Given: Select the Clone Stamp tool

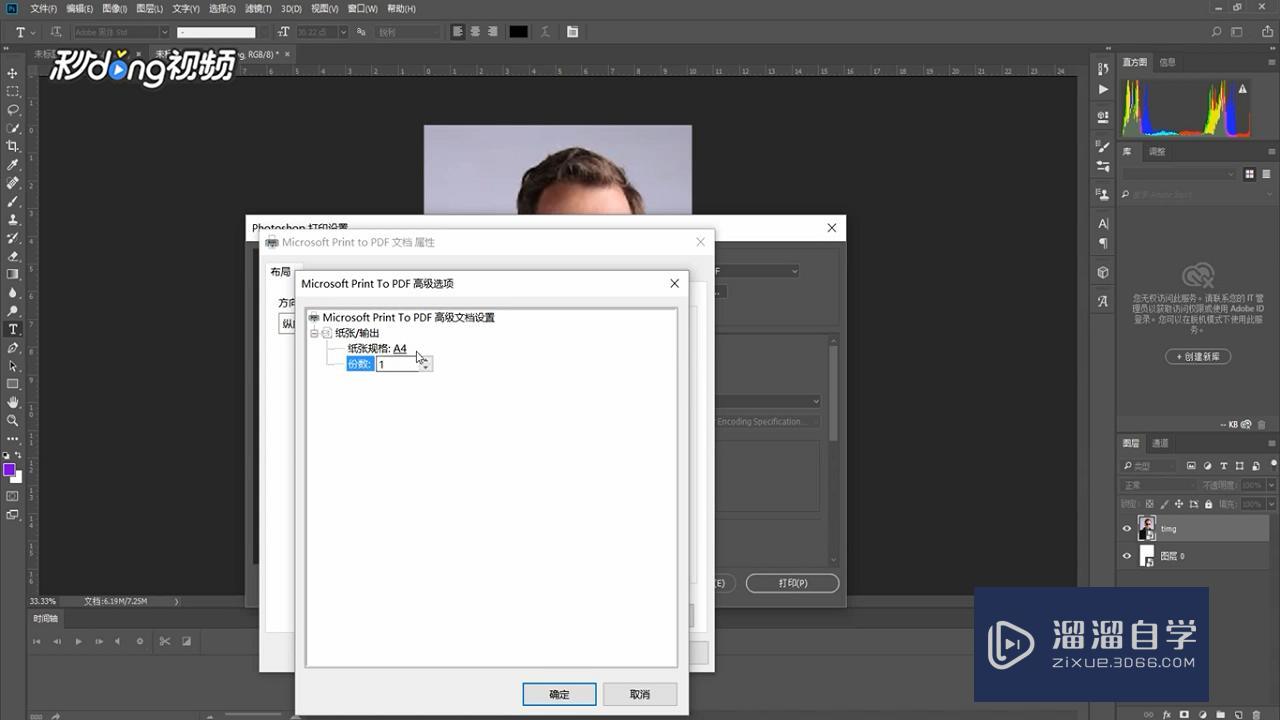Looking at the screenshot, I should (13, 219).
